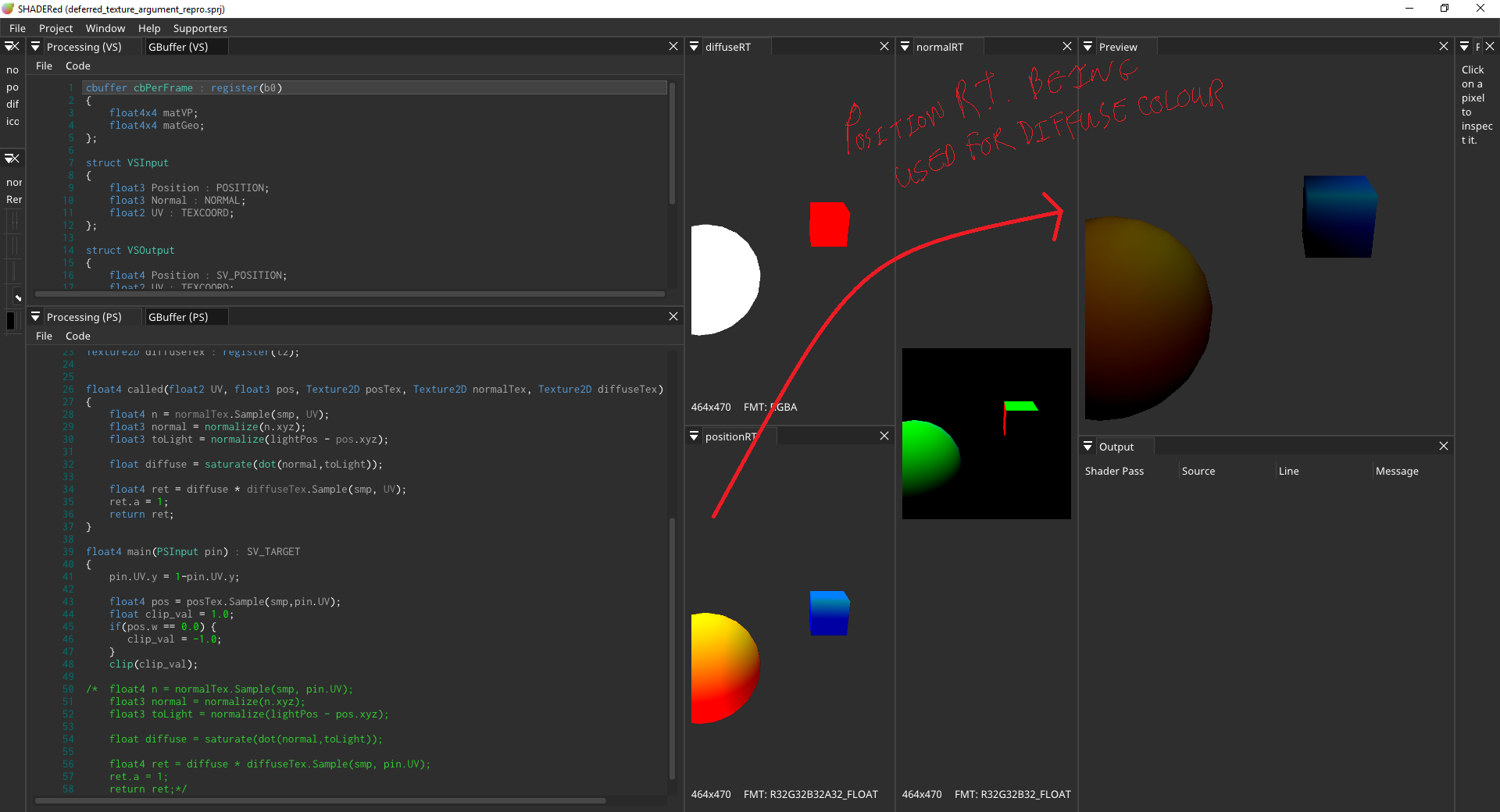Click horizontal scrollbar of vertex shader editor
This screenshot has height=812, width=1500.
coord(350,294)
